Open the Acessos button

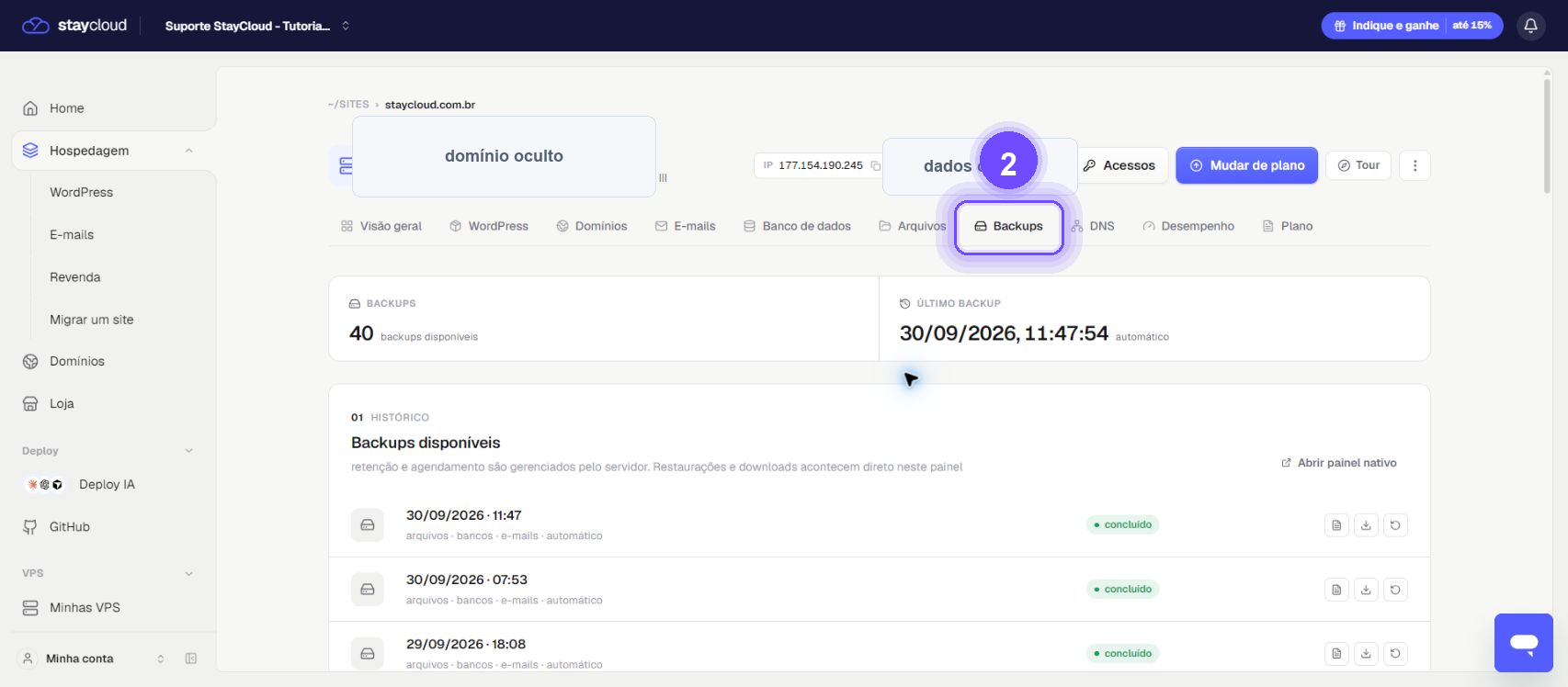point(1121,165)
